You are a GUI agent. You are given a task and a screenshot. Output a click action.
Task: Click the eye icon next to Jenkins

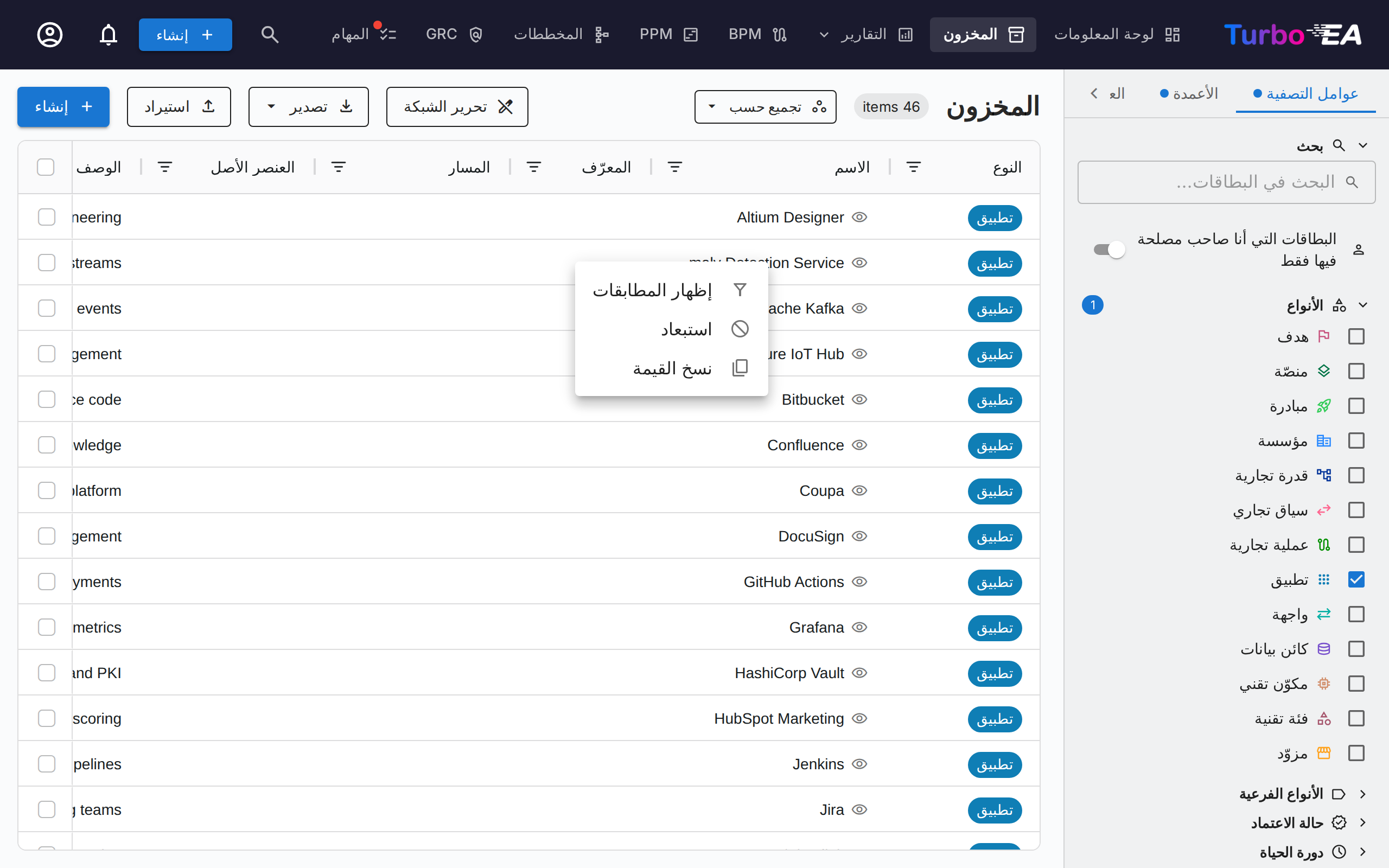coord(859,764)
